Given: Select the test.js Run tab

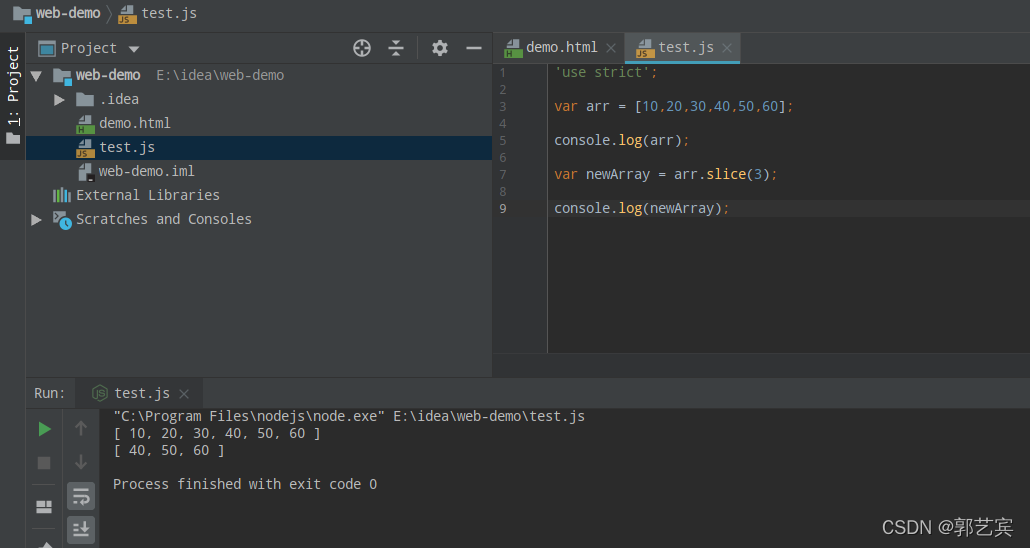Looking at the screenshot, I should (x=141, y=393).
